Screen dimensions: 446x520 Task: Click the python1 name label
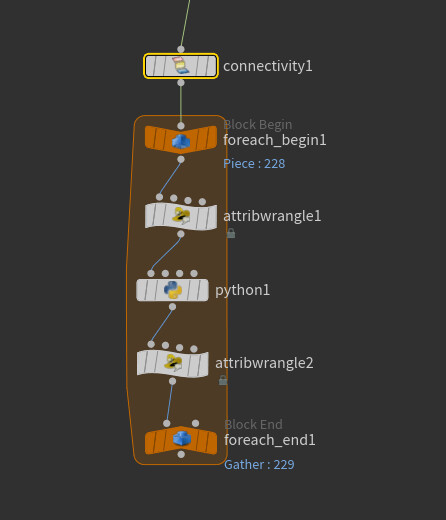coord(242,290)
